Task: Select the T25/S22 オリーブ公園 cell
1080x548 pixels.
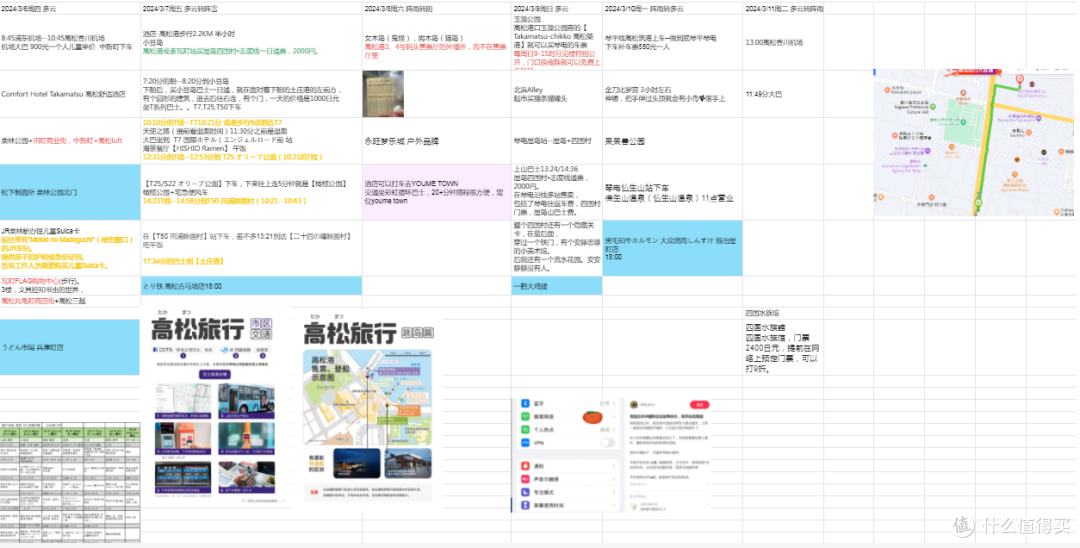Action: (x=251, y=192)
